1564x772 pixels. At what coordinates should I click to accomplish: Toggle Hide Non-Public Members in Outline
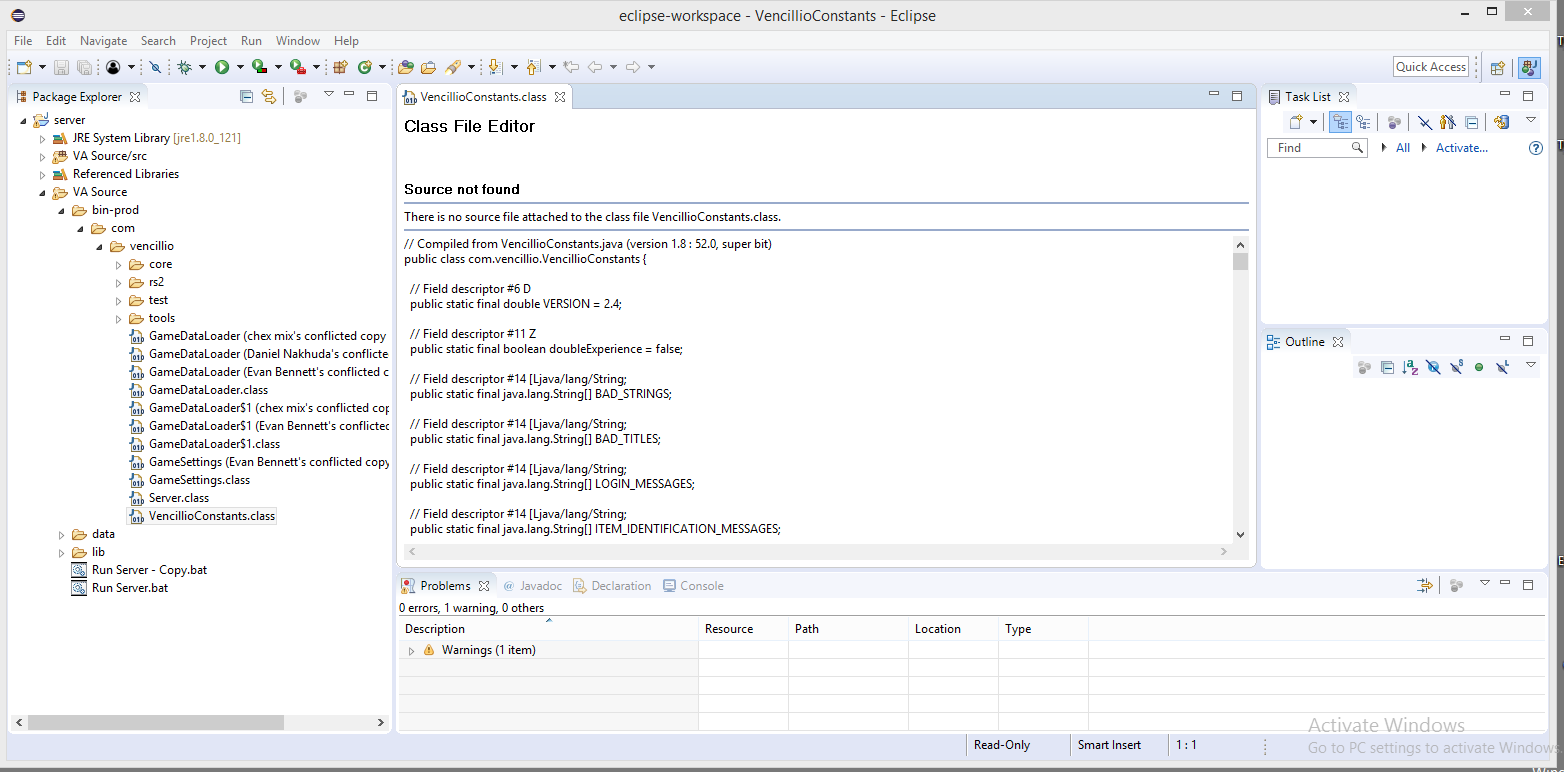pyautogui.click(x=1479, y=367)
